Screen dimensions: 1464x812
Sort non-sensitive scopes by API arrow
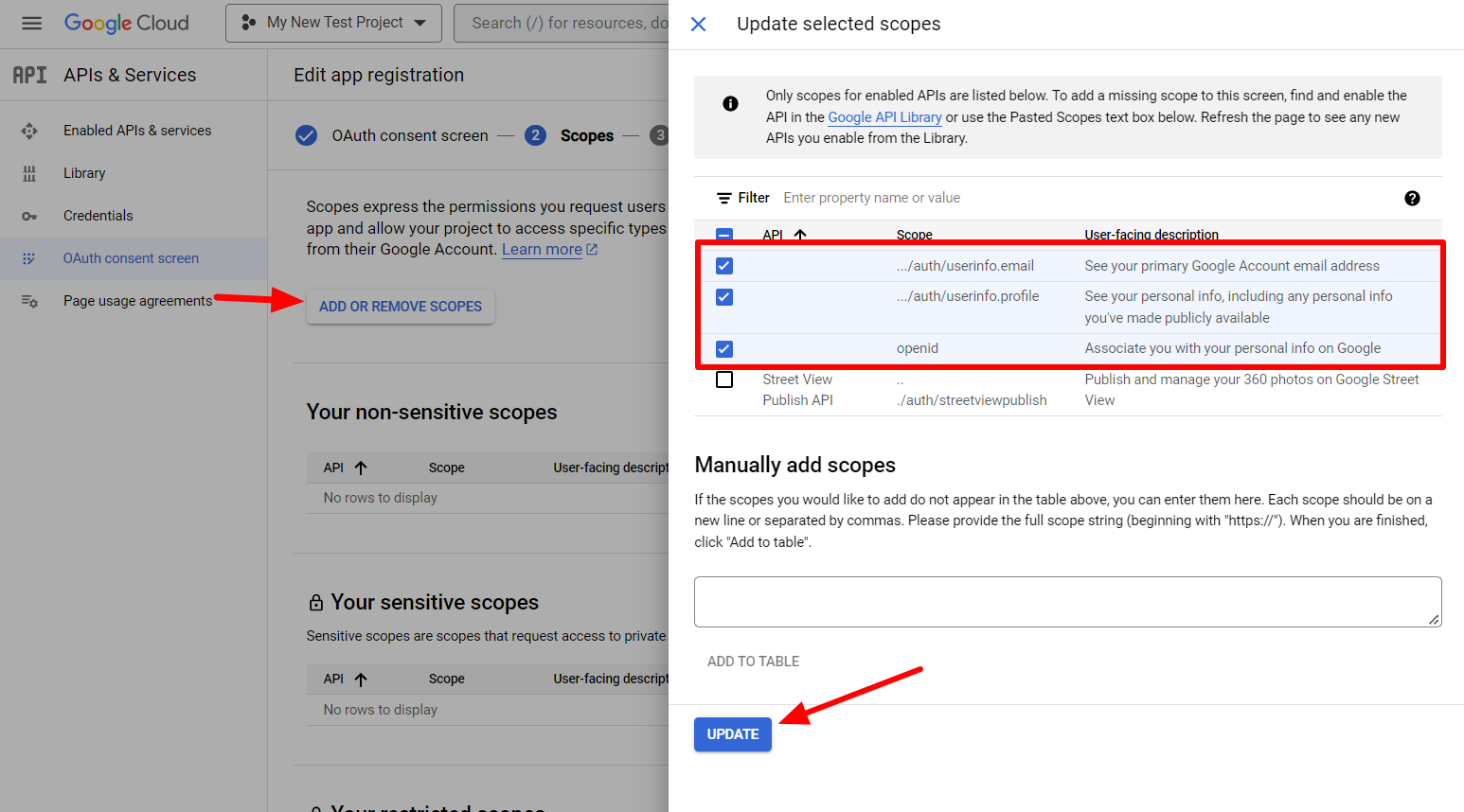pyautogui.click(x=361, y=468)
